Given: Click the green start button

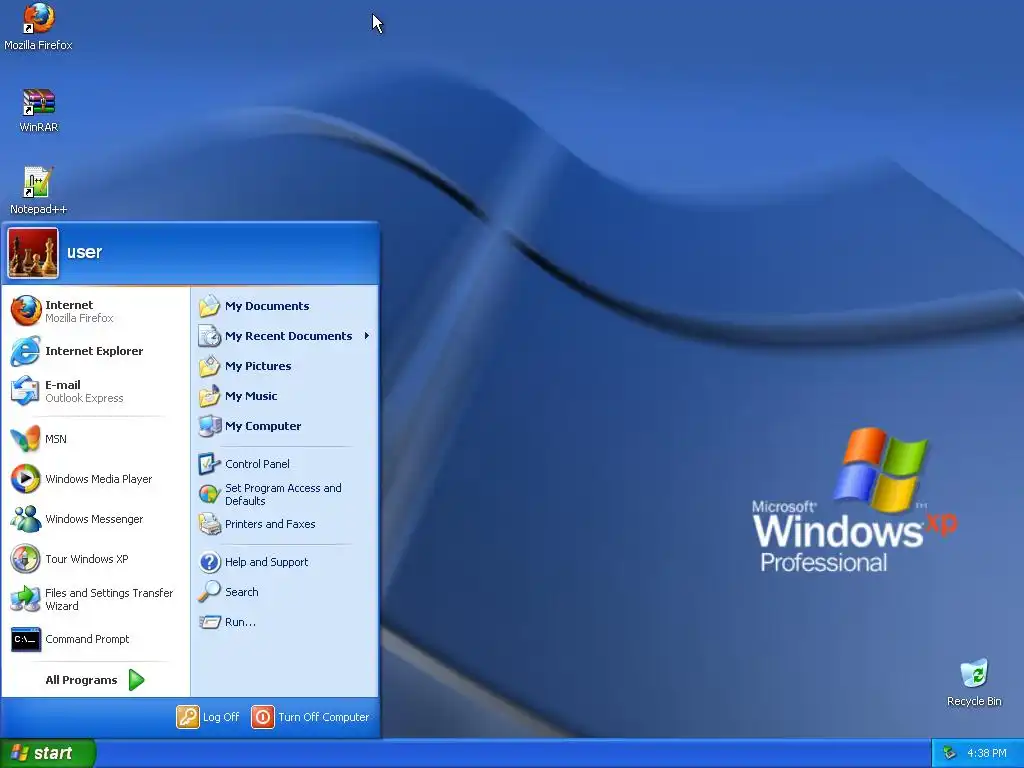Looking at the screenshot, I should (x=47, y=753).
